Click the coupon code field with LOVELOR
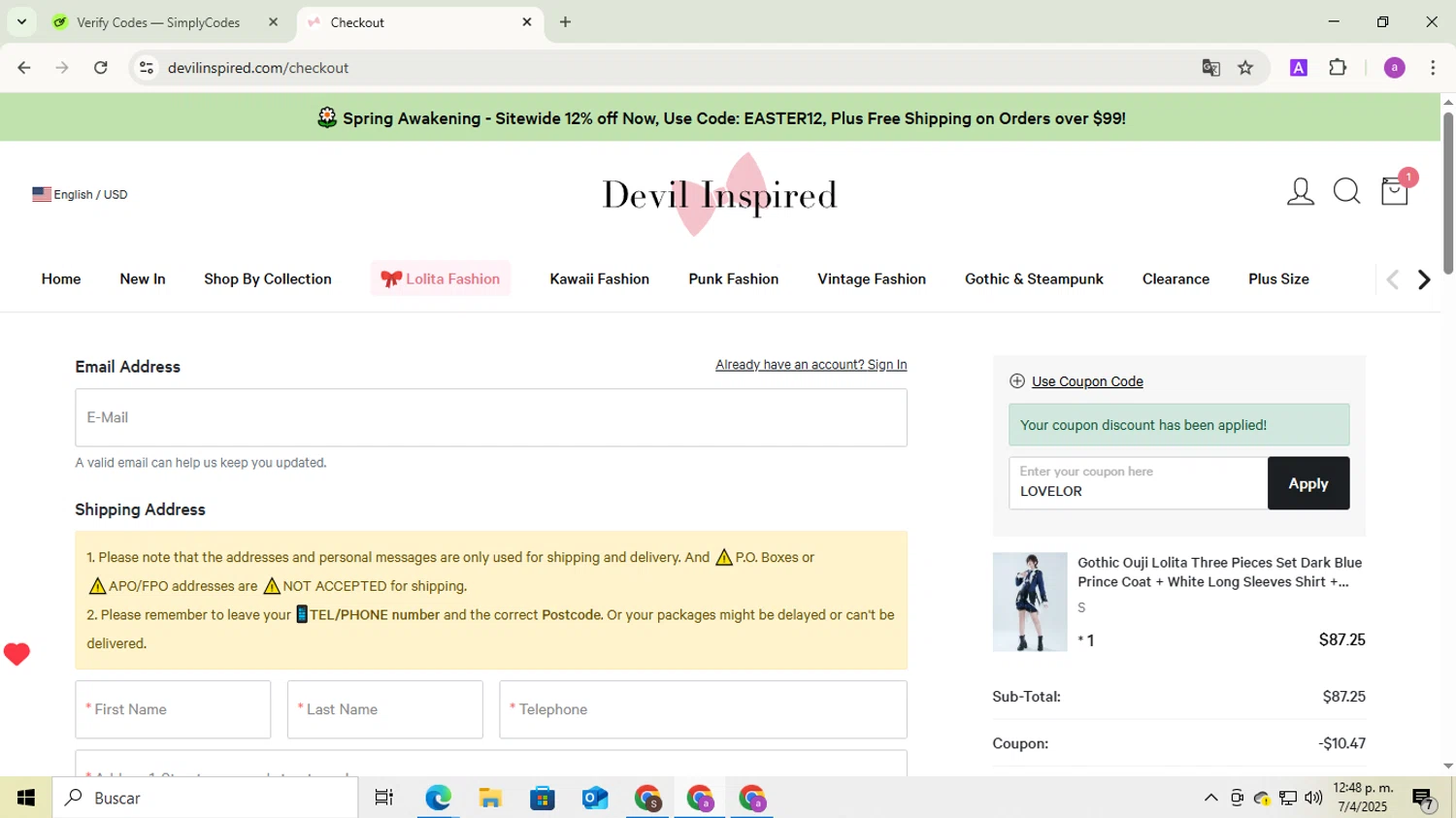 1138,483
